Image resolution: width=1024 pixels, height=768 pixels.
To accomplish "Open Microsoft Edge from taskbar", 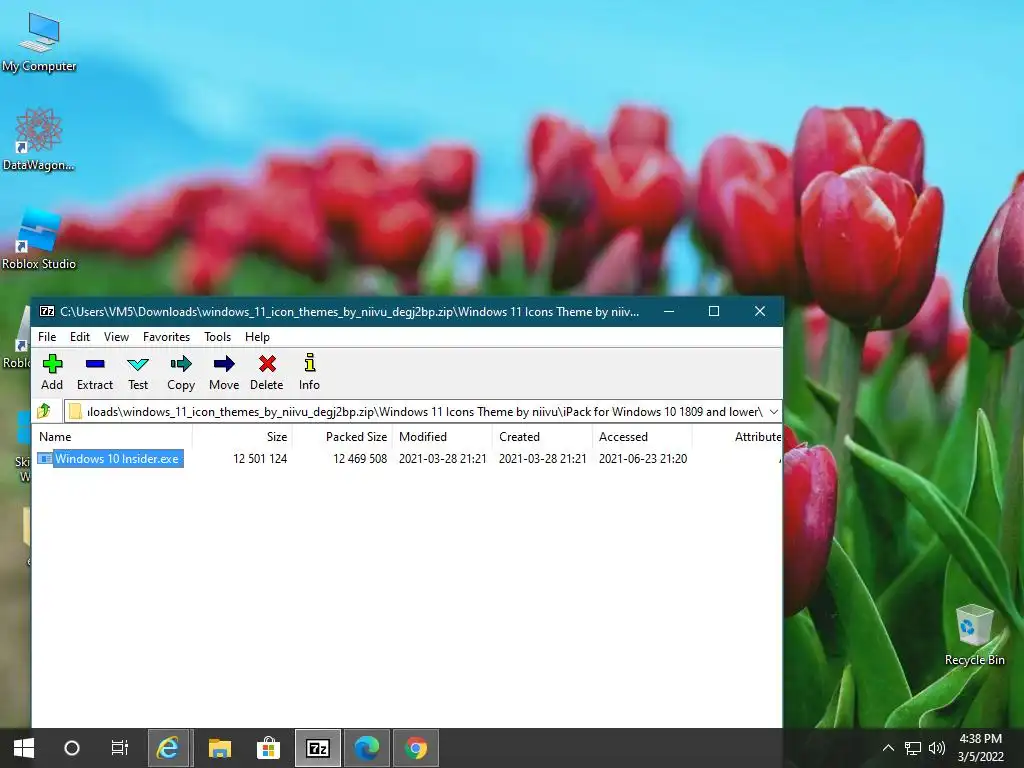I will (367, 748).
